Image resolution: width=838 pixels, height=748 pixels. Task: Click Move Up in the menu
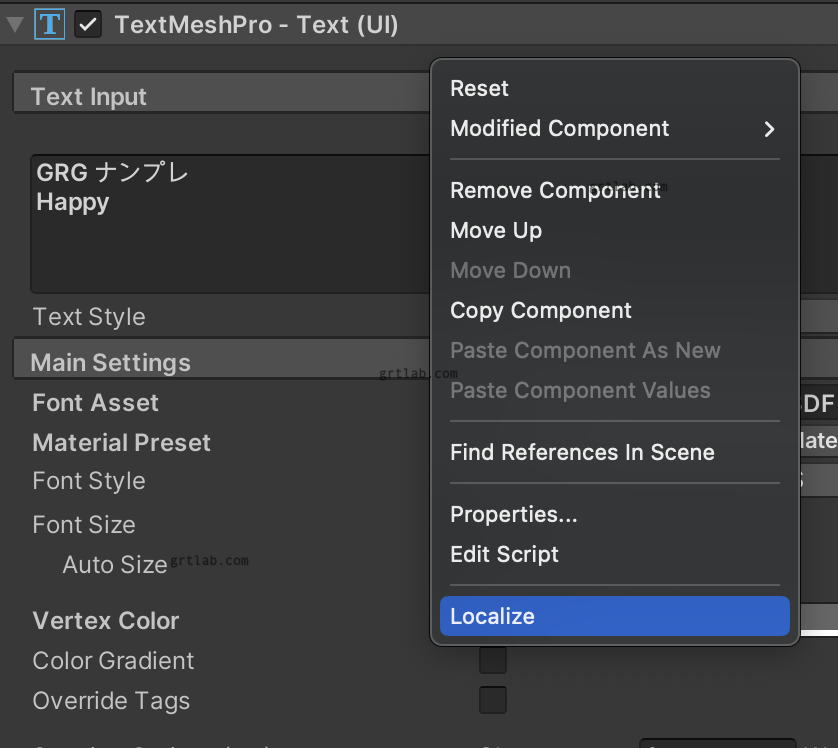point(496,230)
